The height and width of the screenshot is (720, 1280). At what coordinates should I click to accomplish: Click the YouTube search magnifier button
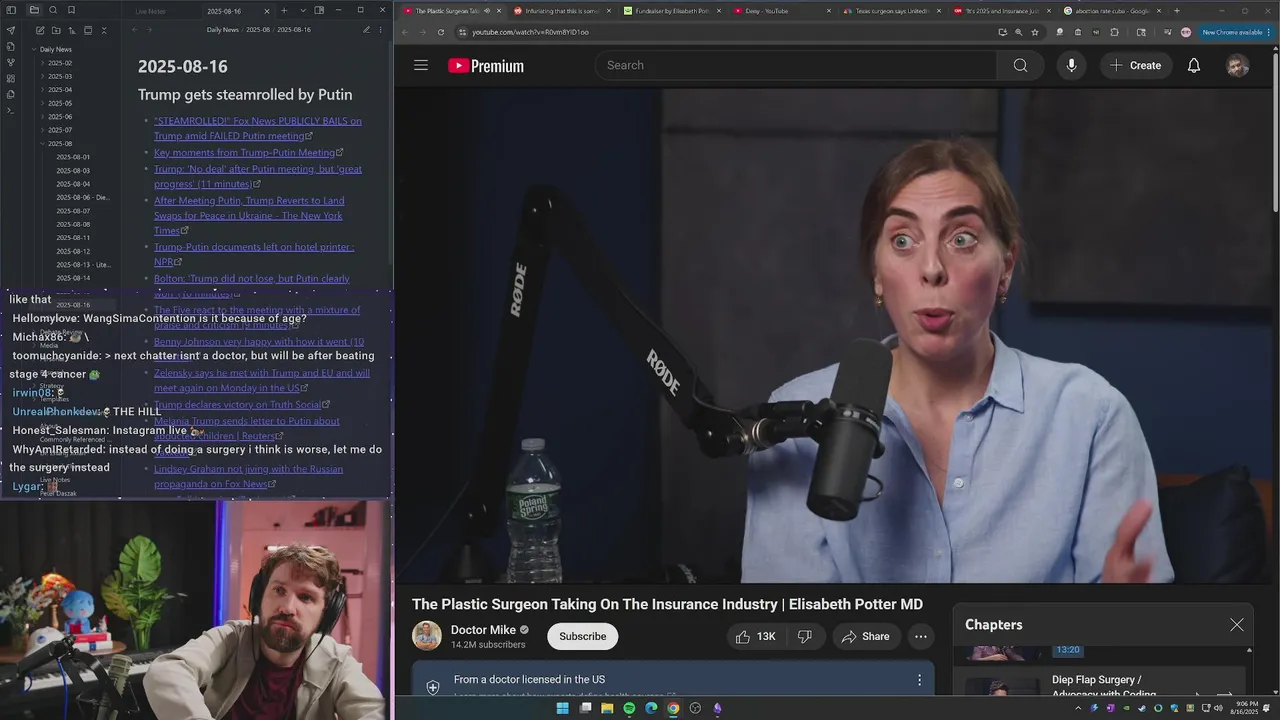1020,65
